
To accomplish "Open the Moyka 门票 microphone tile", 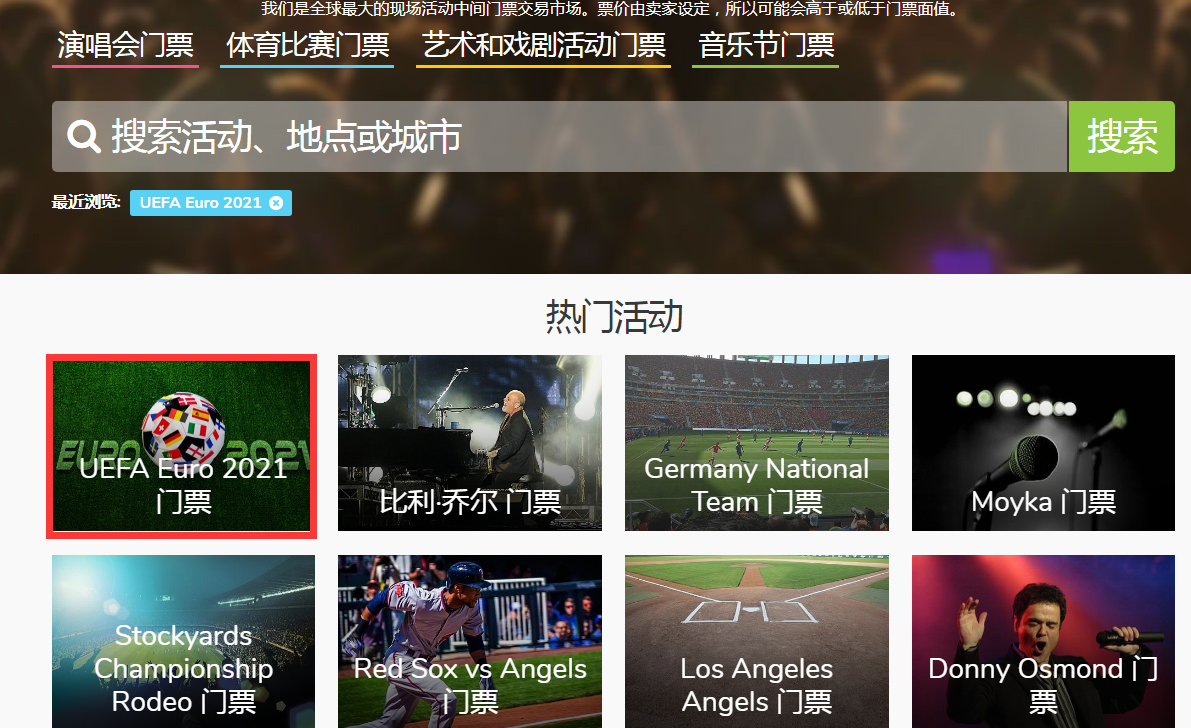I will click(x=1042, y=443).
